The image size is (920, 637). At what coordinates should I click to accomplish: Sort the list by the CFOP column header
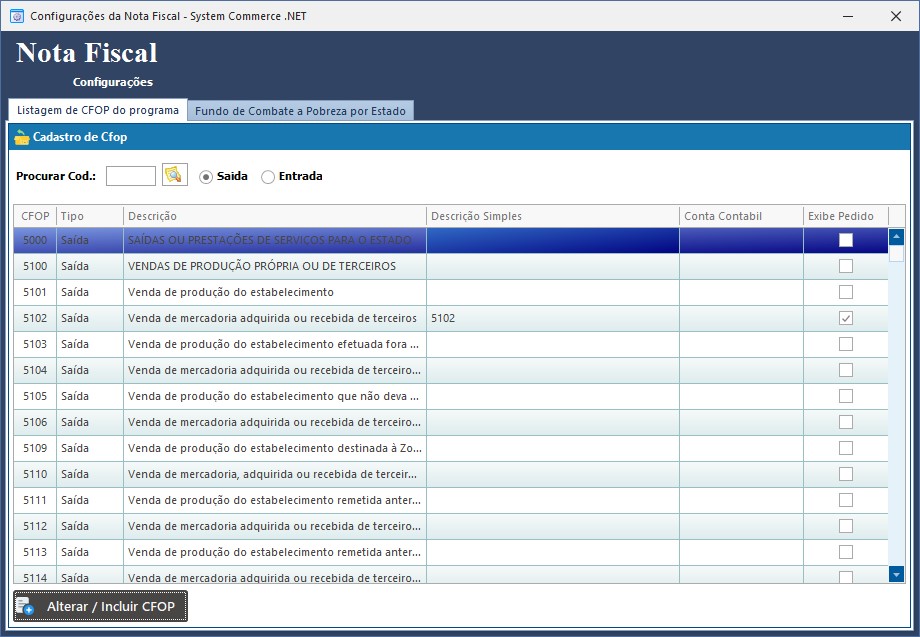34,215
